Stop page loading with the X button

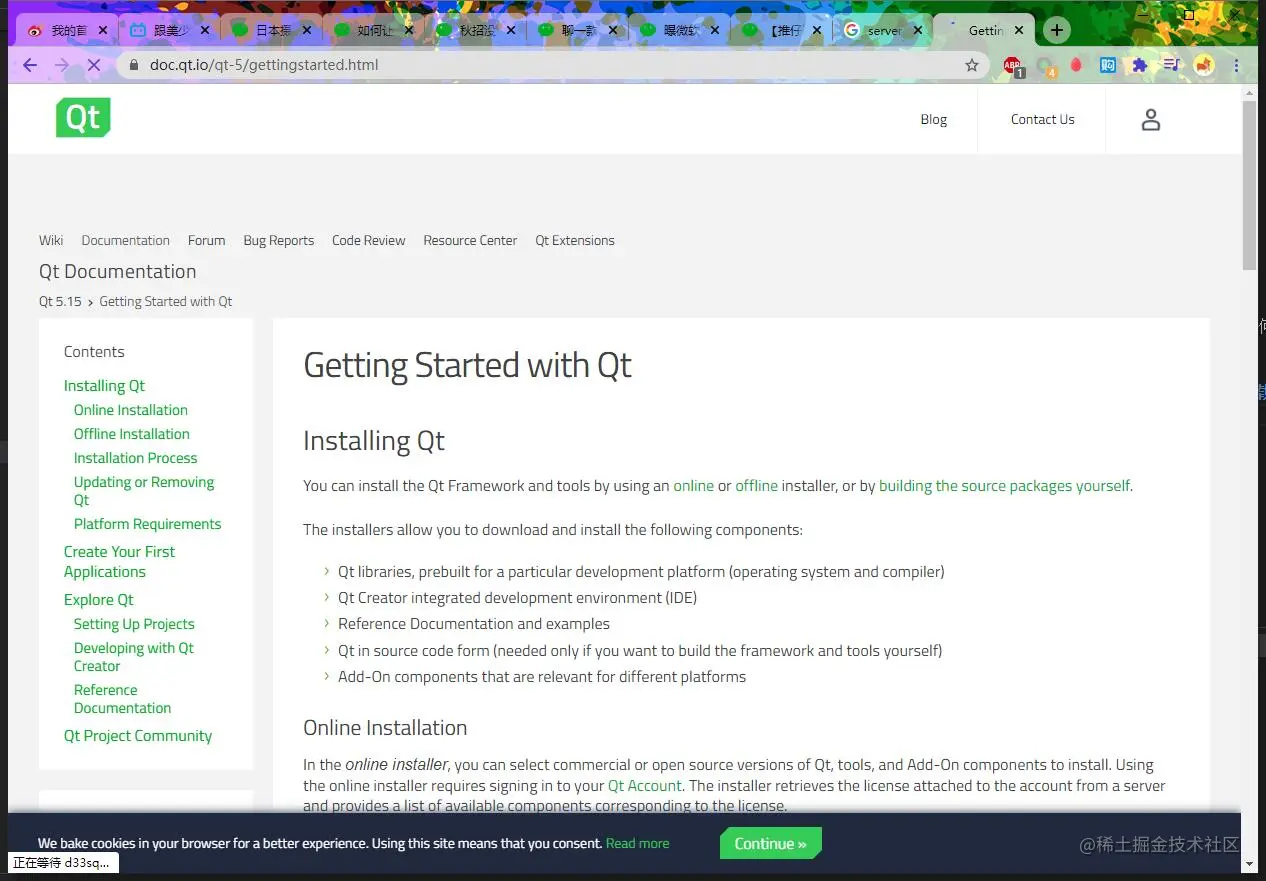tap(94, 65)
